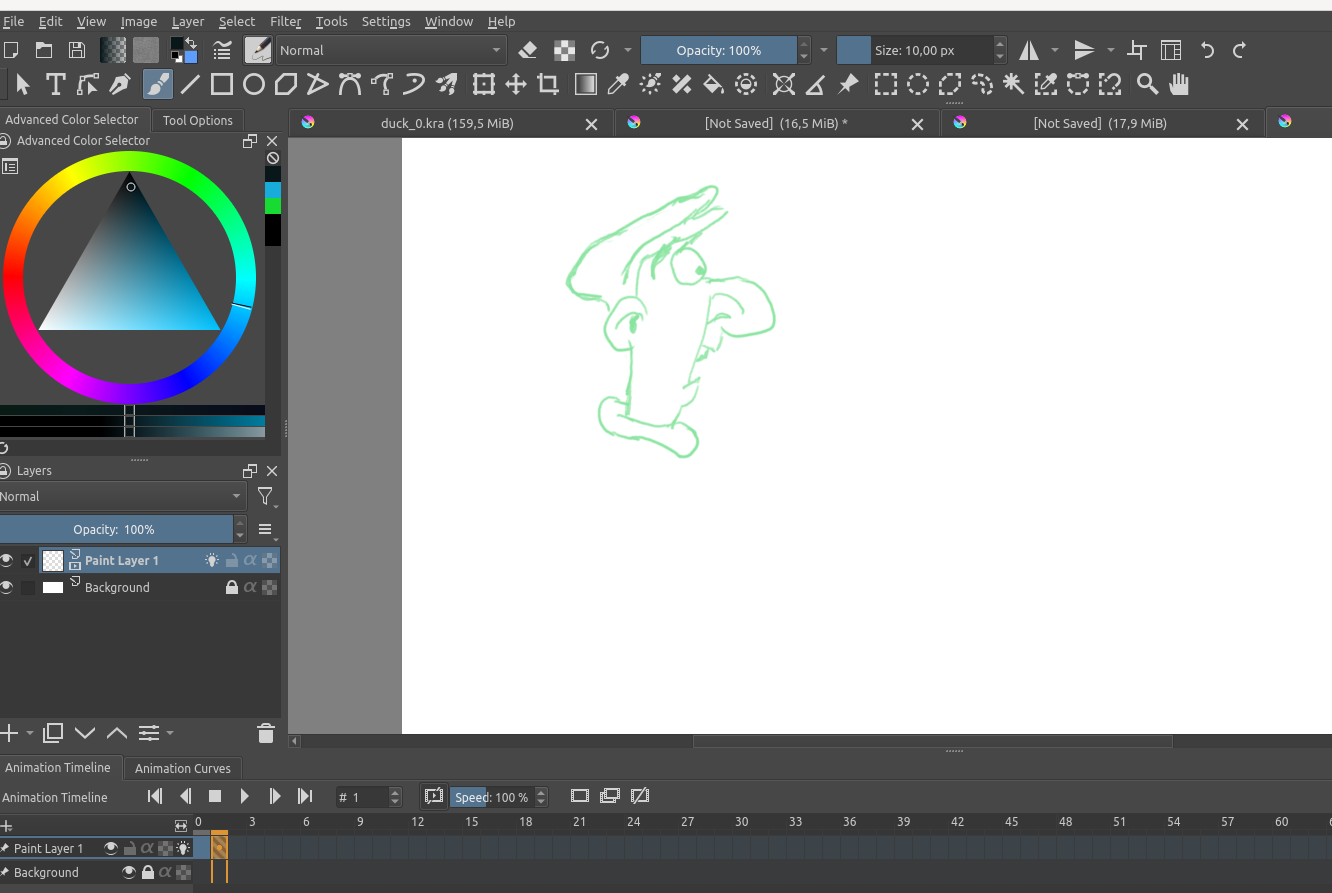Toggle Background layer visibility eye

click(7, 587)
